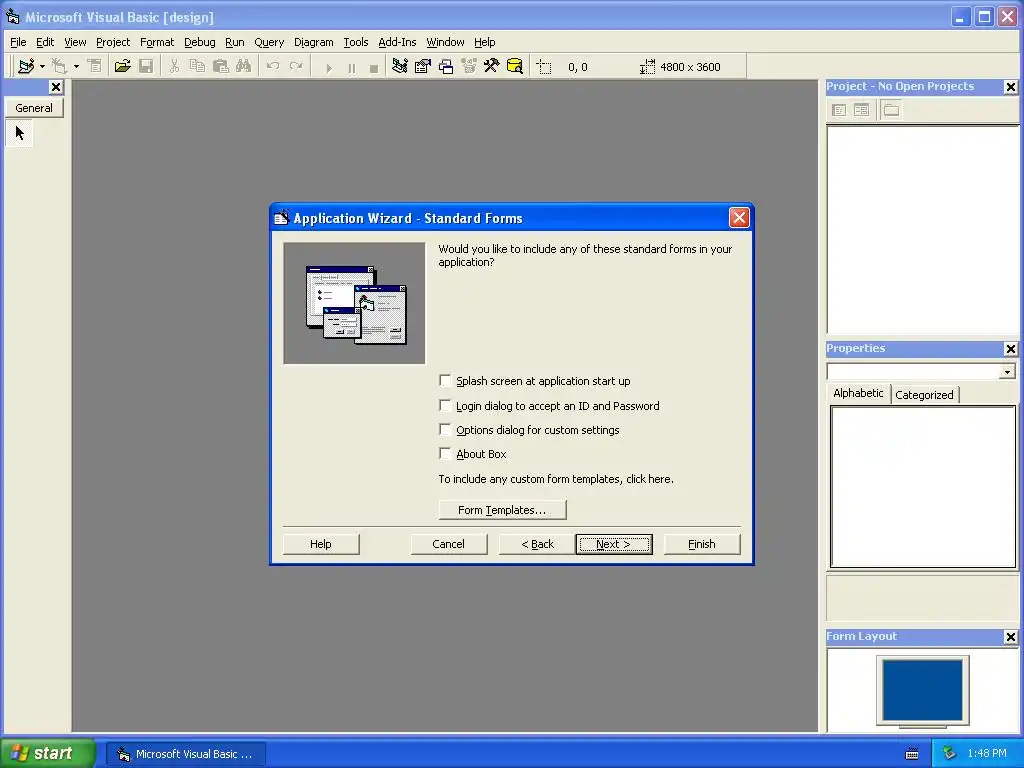
Task: Enable Login dialog checkbox
Action: tap(445, 406)
